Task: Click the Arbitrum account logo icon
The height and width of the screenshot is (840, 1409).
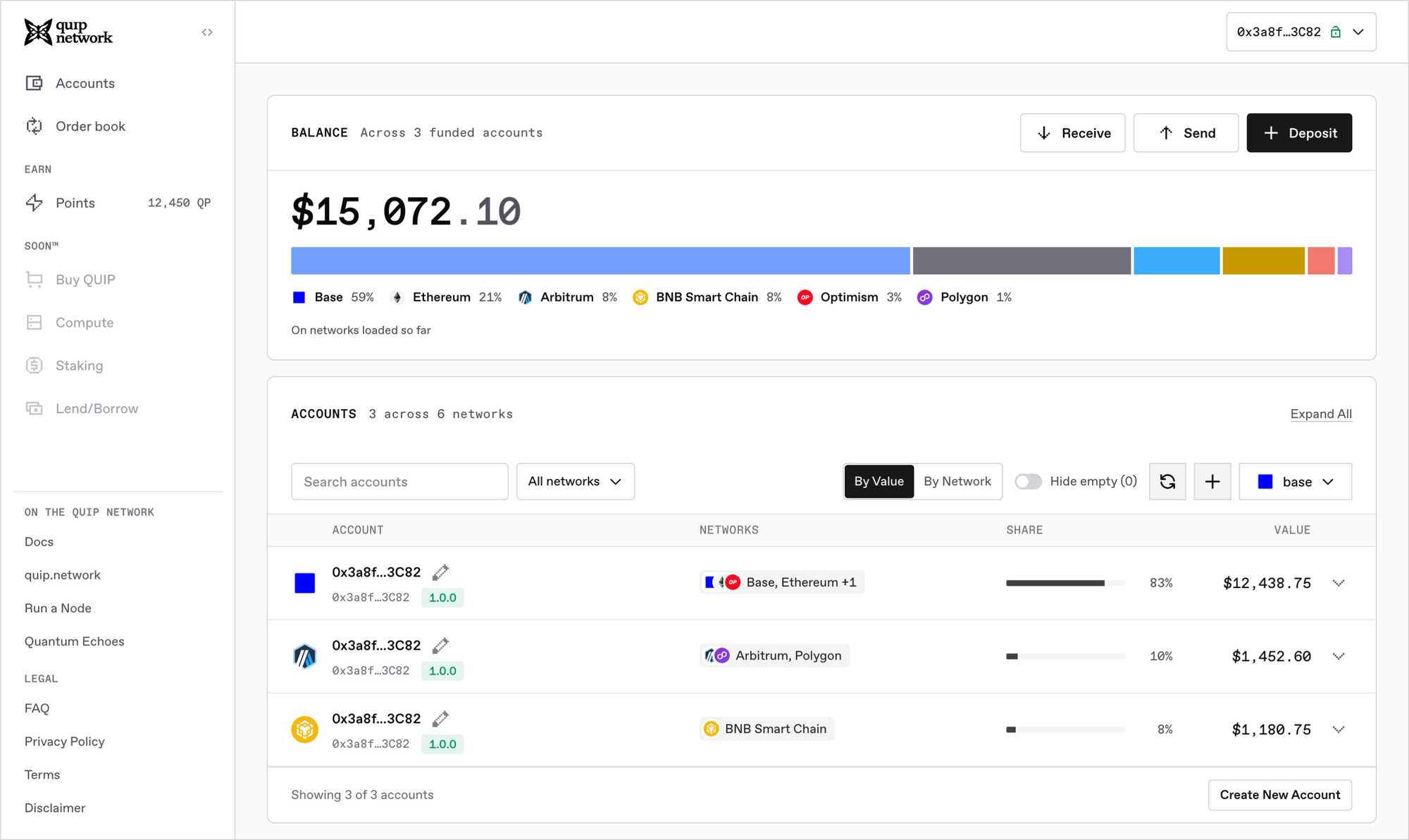Action: pos(305,656)
